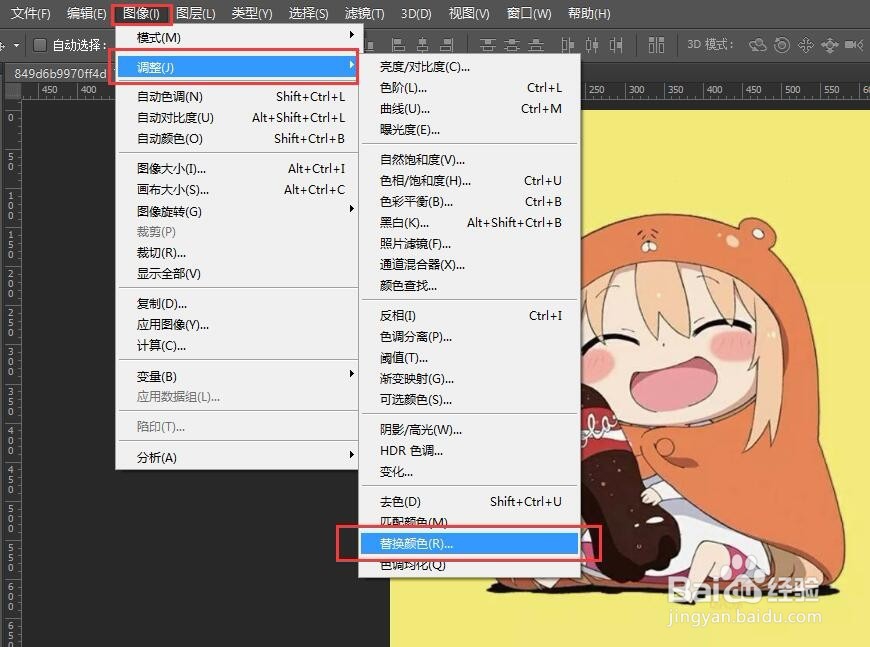Select 替换颜色(R)... menu item
Viewport: 870px width, 647px height.
point(469,544)
